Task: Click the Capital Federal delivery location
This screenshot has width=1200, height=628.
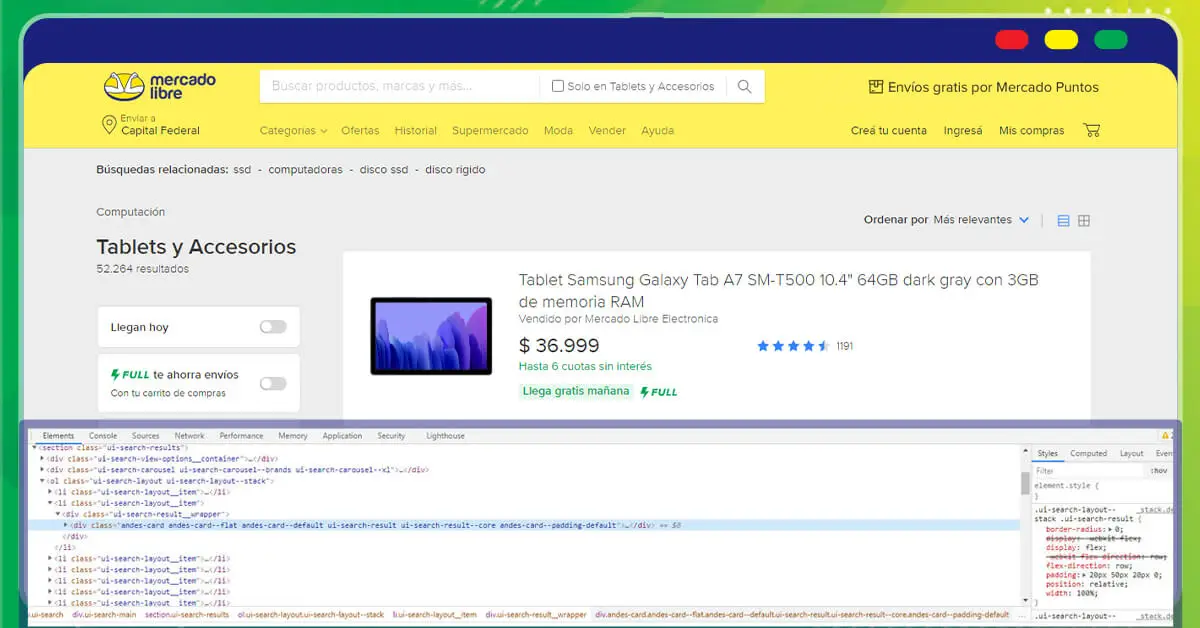Action: coord(160,131)
